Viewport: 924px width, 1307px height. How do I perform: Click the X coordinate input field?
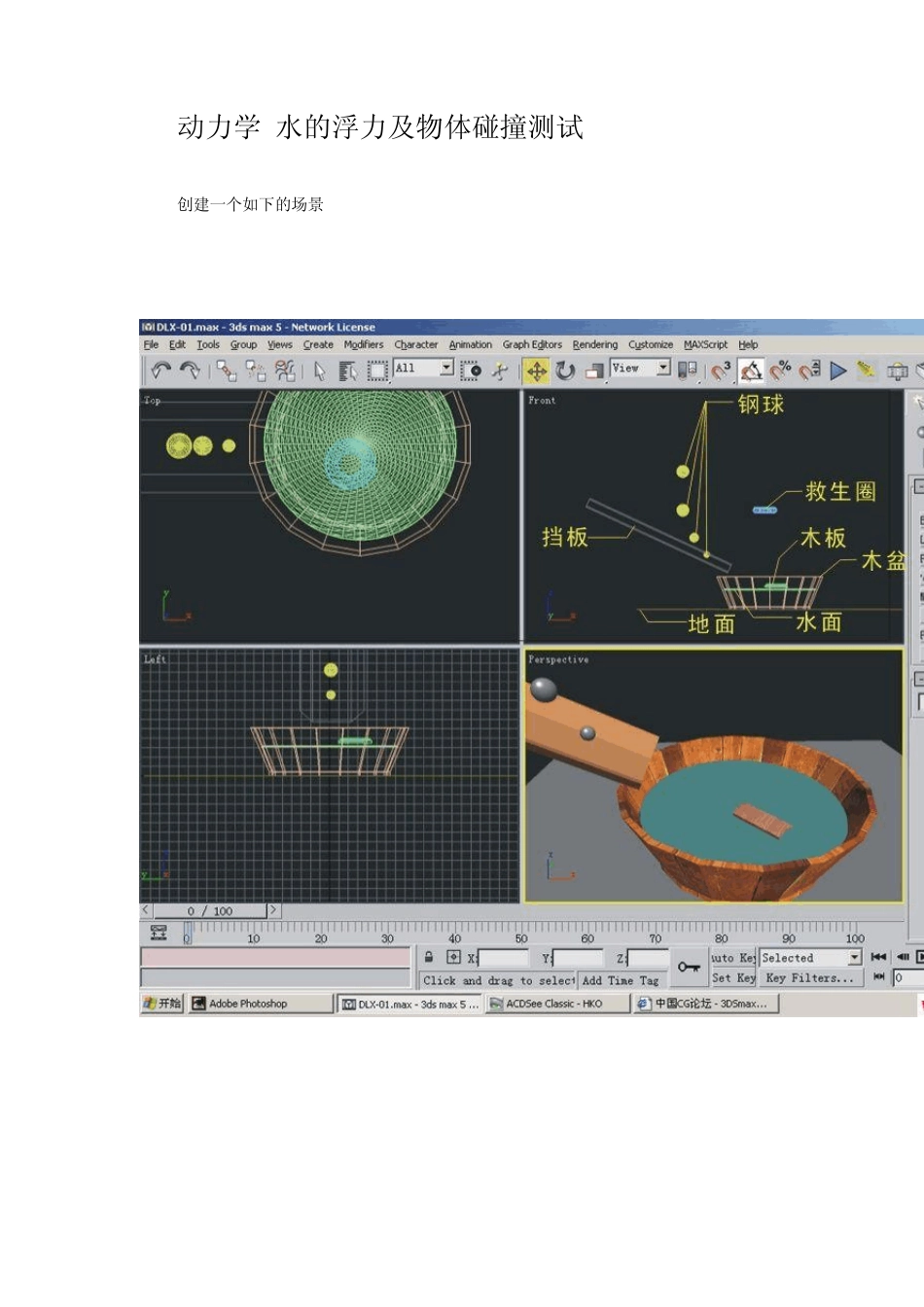point(504,959)
